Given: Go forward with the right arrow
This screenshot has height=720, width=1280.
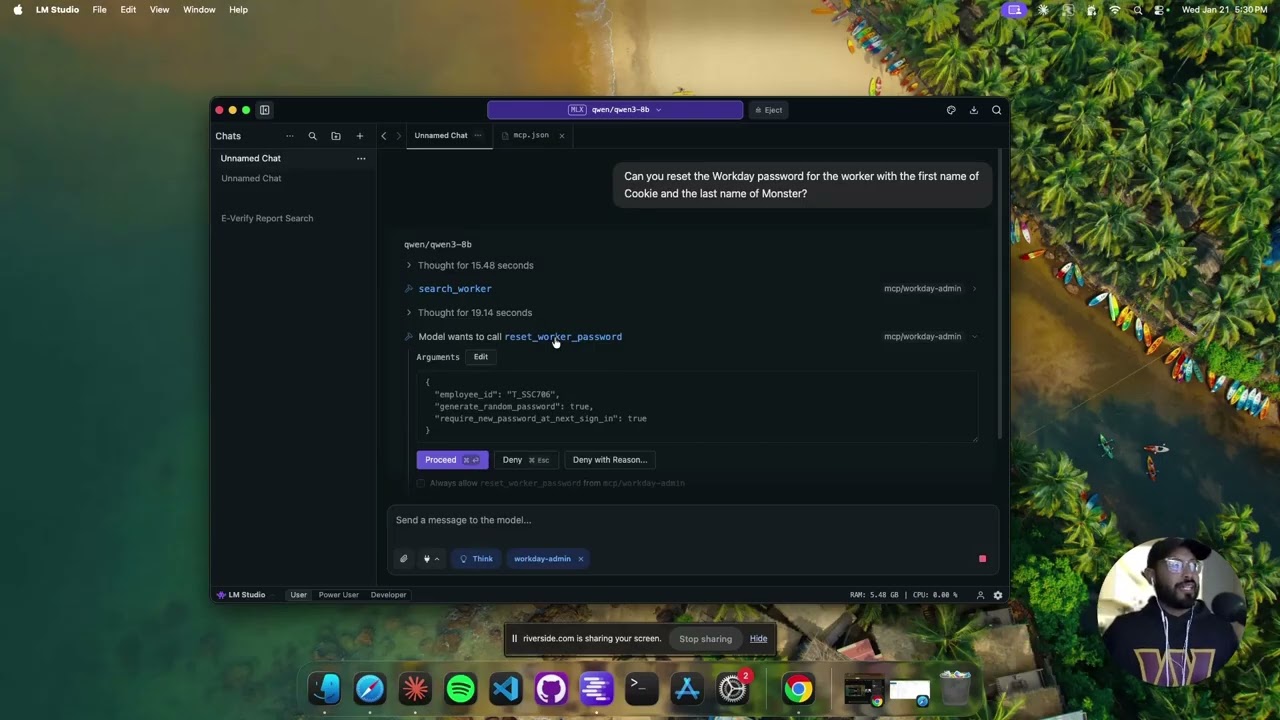Looking at the screenshot, I should pos(398,136).
